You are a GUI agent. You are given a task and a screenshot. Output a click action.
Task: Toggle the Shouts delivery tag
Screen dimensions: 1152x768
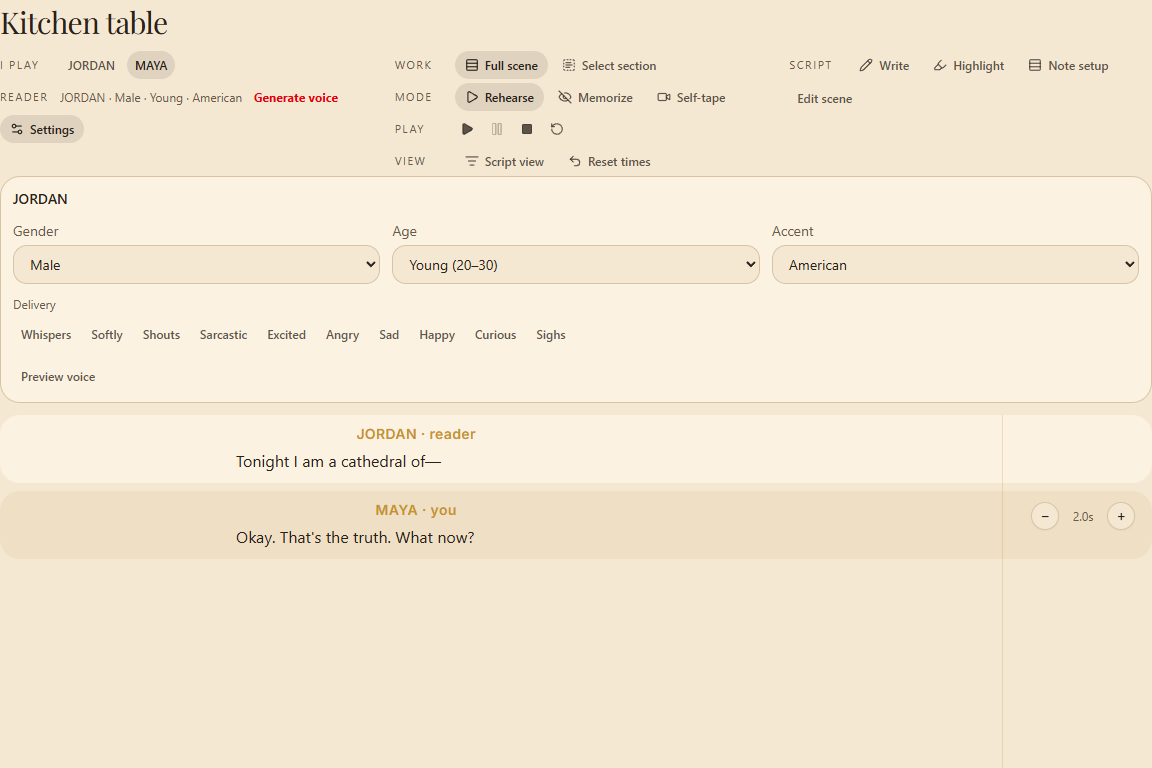click(162, 335)
